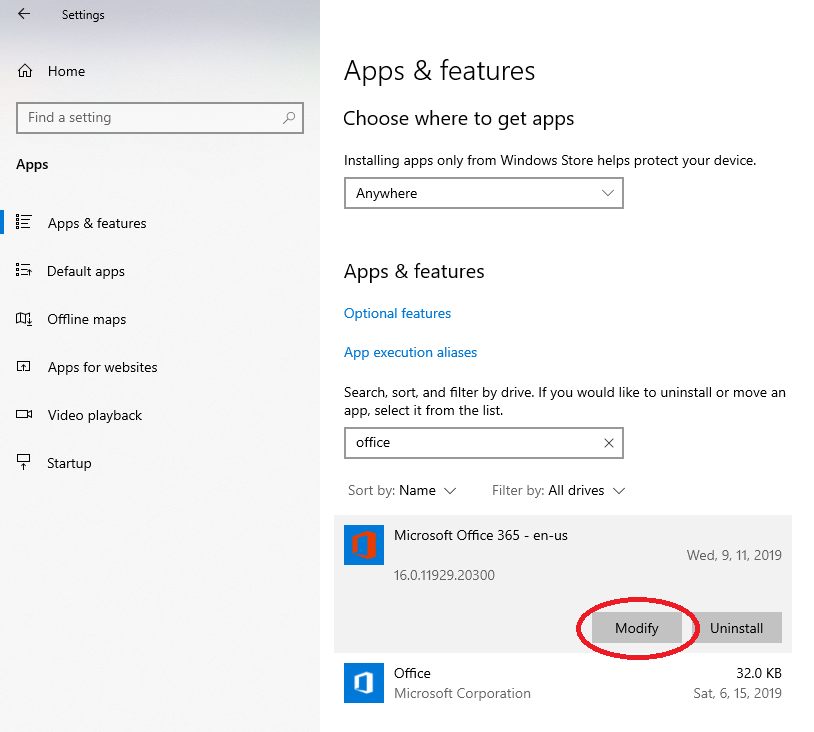The width and height of the screenshot is (814, 732).
Task: Click into the app list search field containing office
Action: point(484,443)
